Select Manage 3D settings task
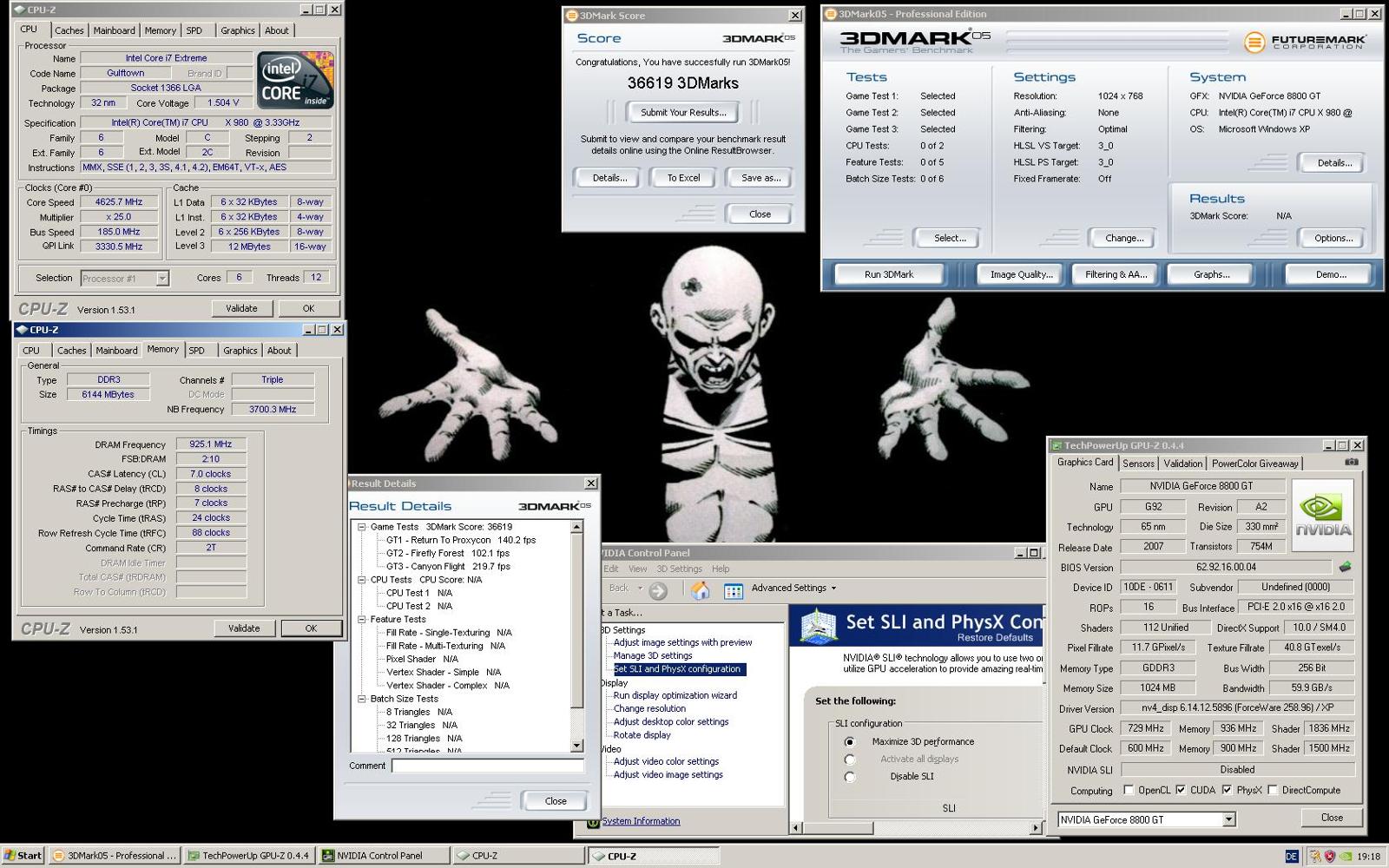This screenshot has height=868, width=1389. click(x=653, y=656)
